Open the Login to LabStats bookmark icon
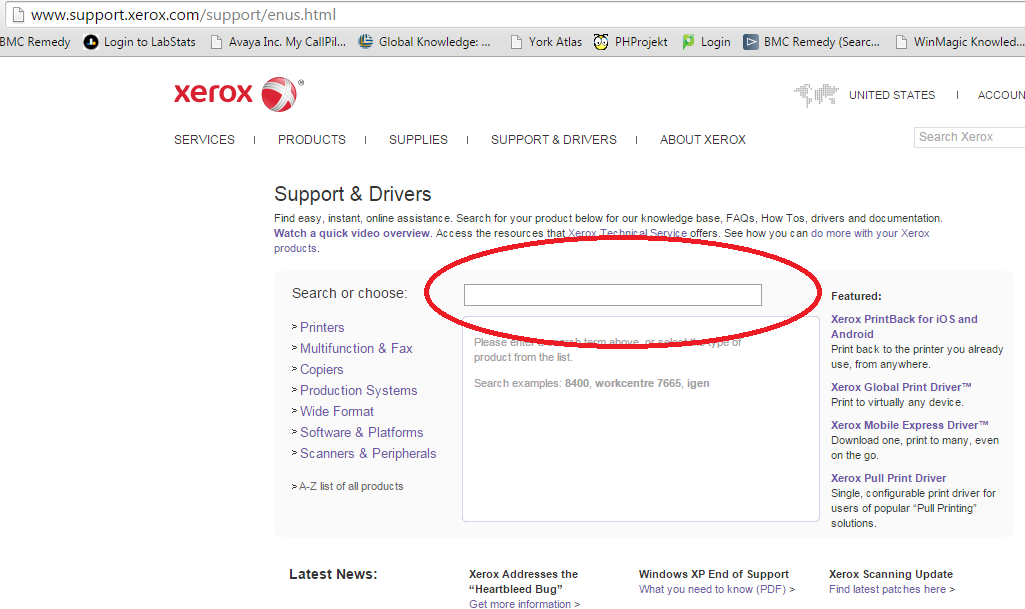1025x609 pixels. tap(91, 42)
